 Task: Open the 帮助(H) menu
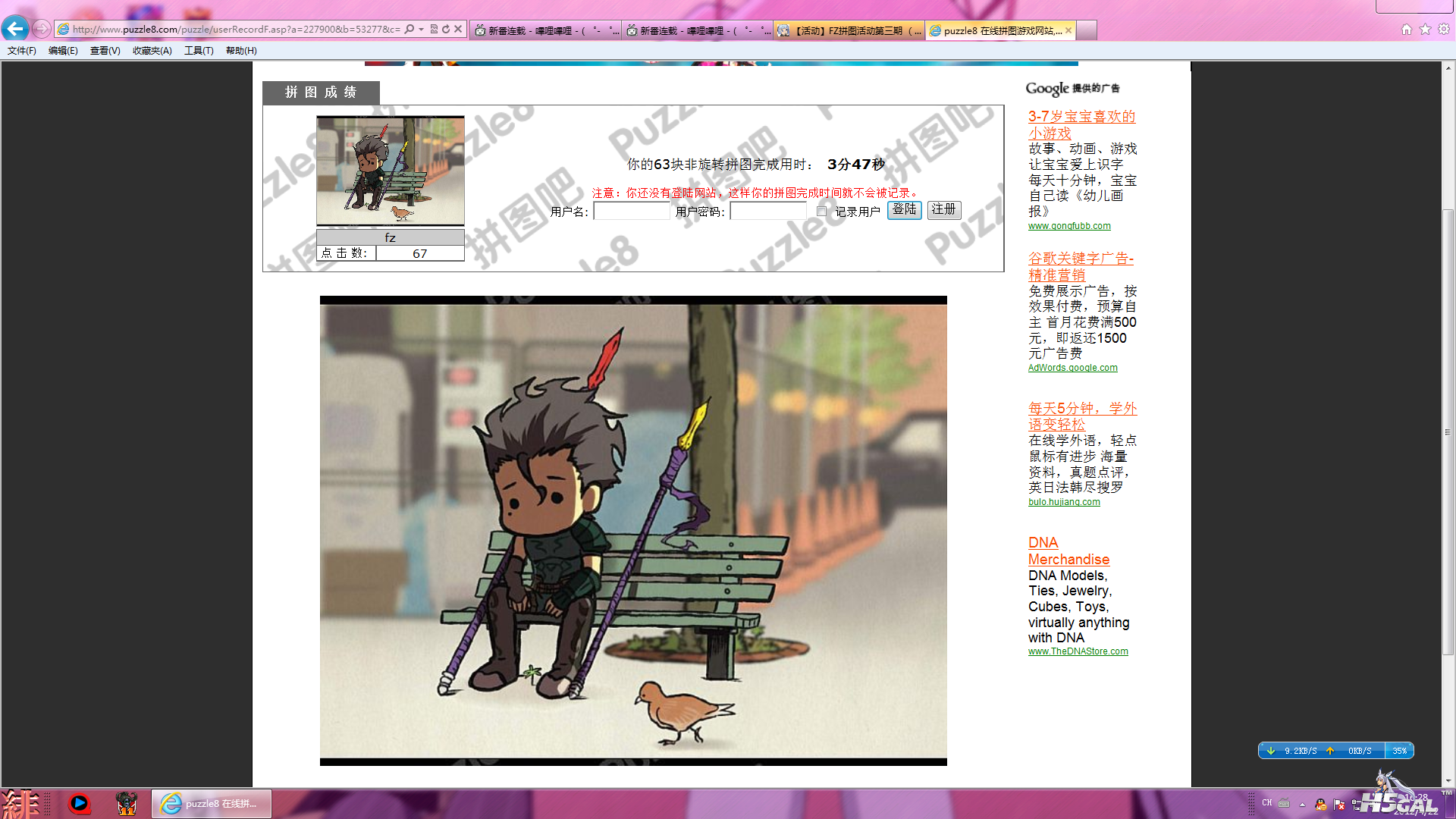(x=241, y=51)
